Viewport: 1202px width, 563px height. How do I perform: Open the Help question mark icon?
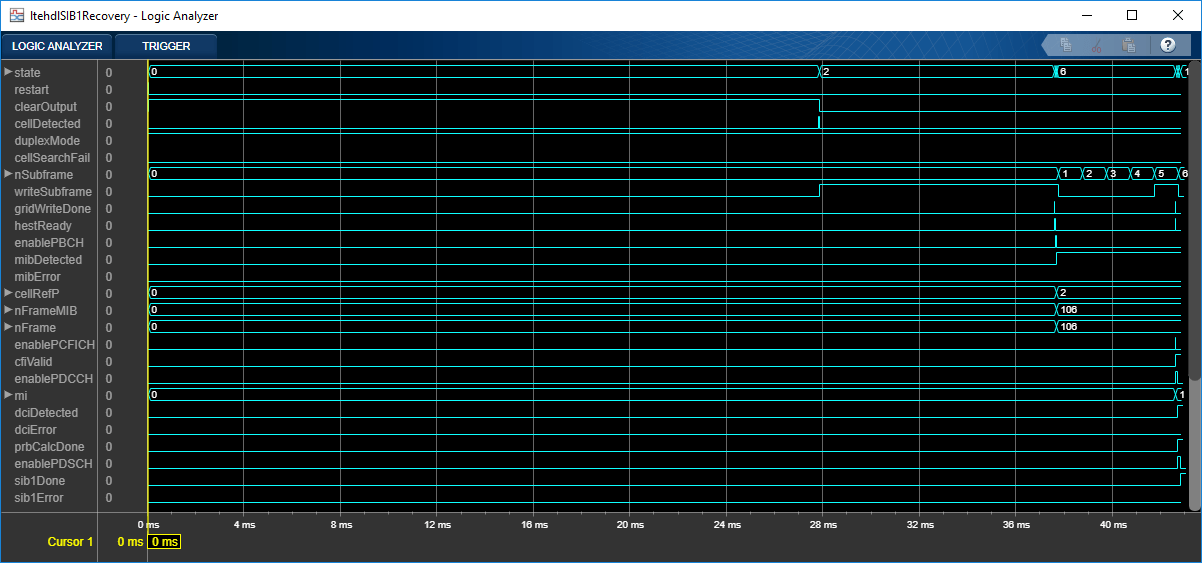1168,45
